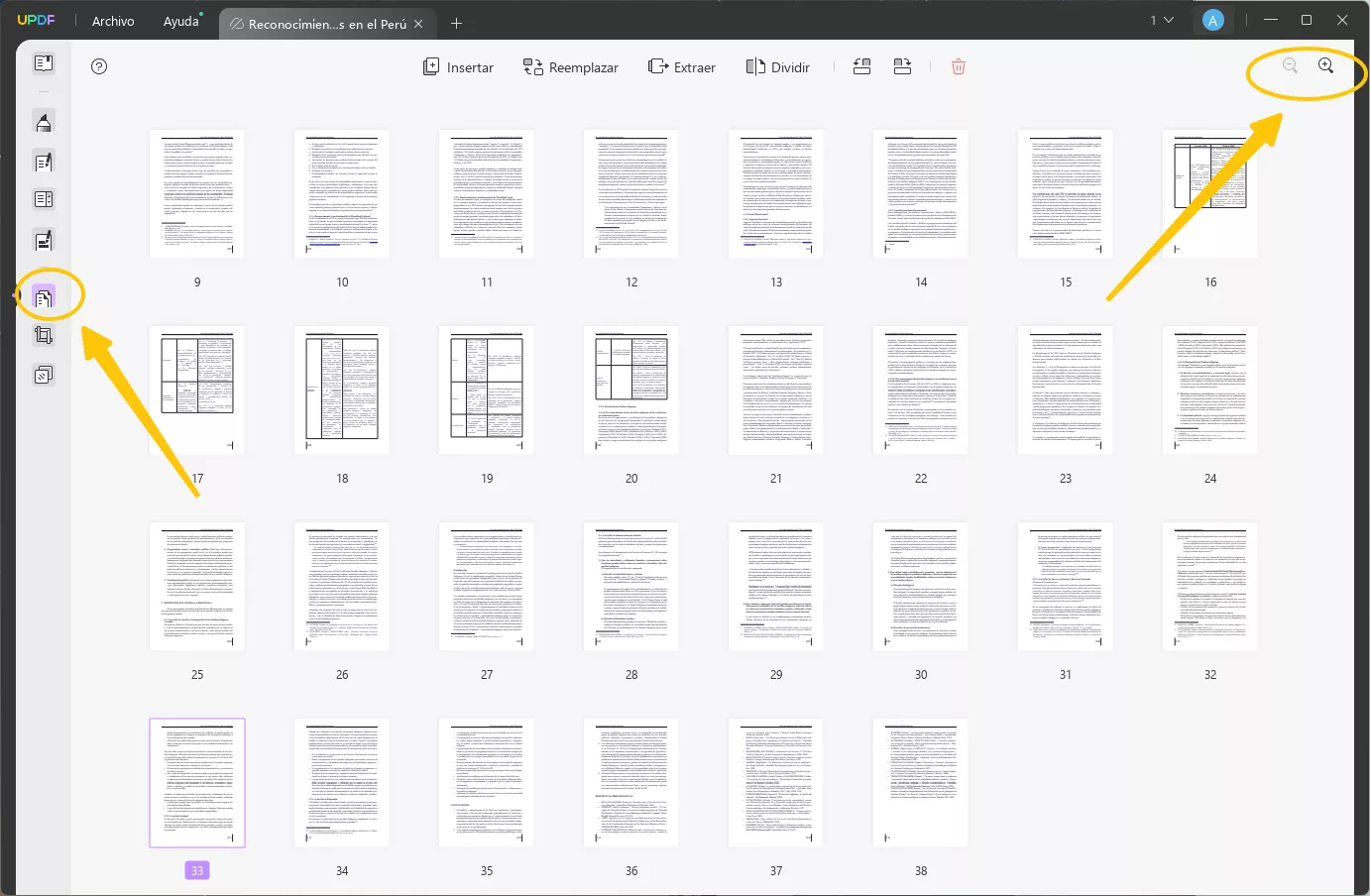This screenshot has width=1370, height=896.
Task: Click Extraer to extract pages
Action: (x=682, y=67)
